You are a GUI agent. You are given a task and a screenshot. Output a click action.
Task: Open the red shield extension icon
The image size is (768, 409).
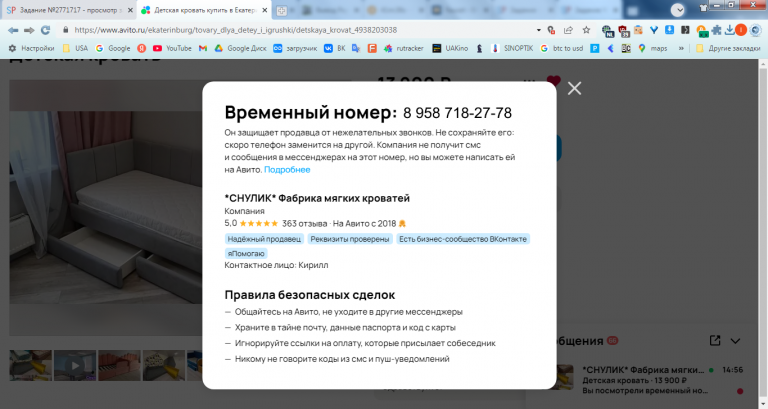(623, 31)
